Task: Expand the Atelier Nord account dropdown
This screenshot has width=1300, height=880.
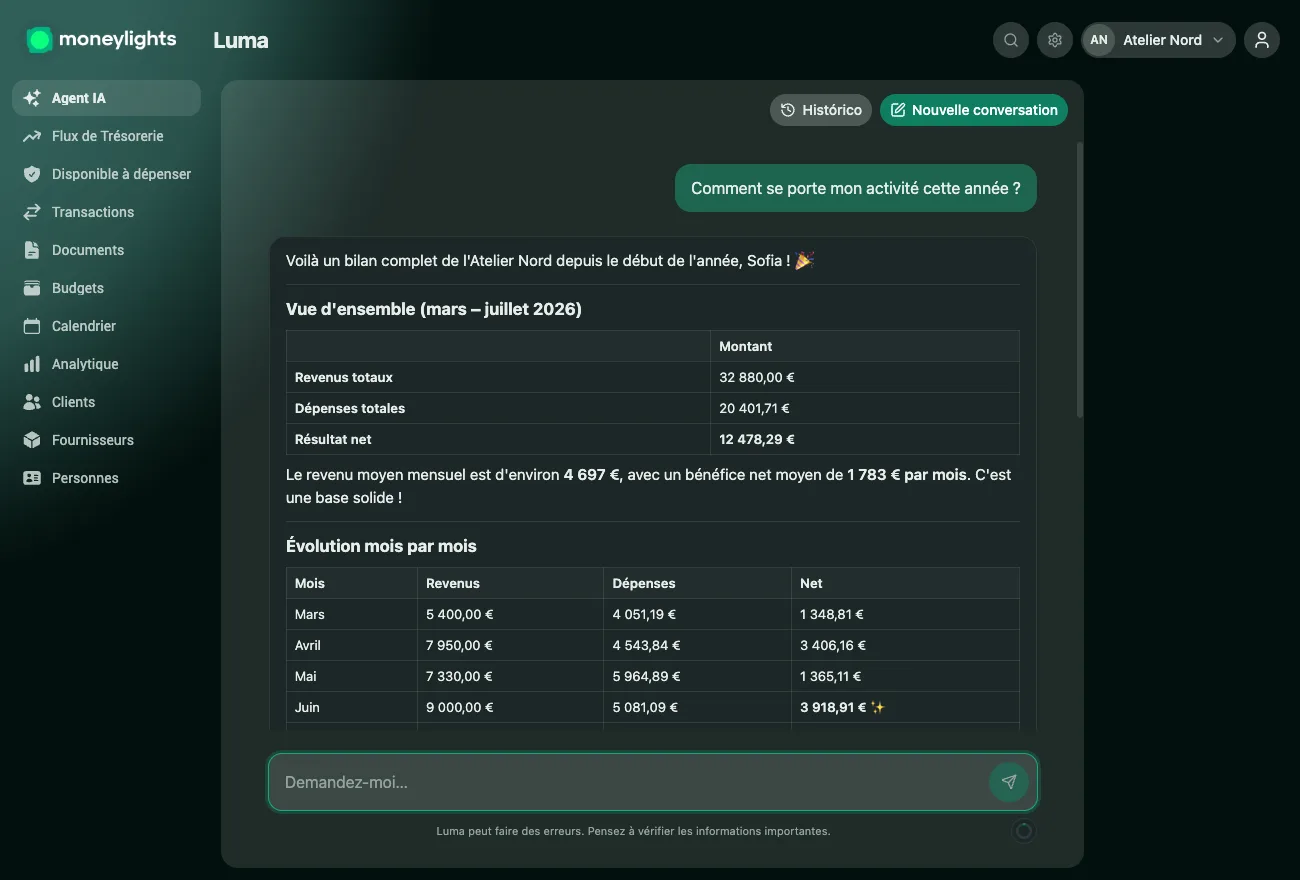Action: (x=1158, y=40)
